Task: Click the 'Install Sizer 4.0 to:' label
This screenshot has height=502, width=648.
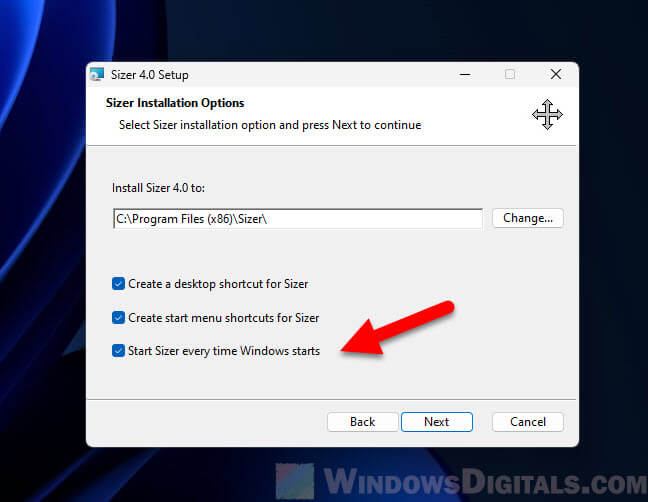Action: pos(158,188)
